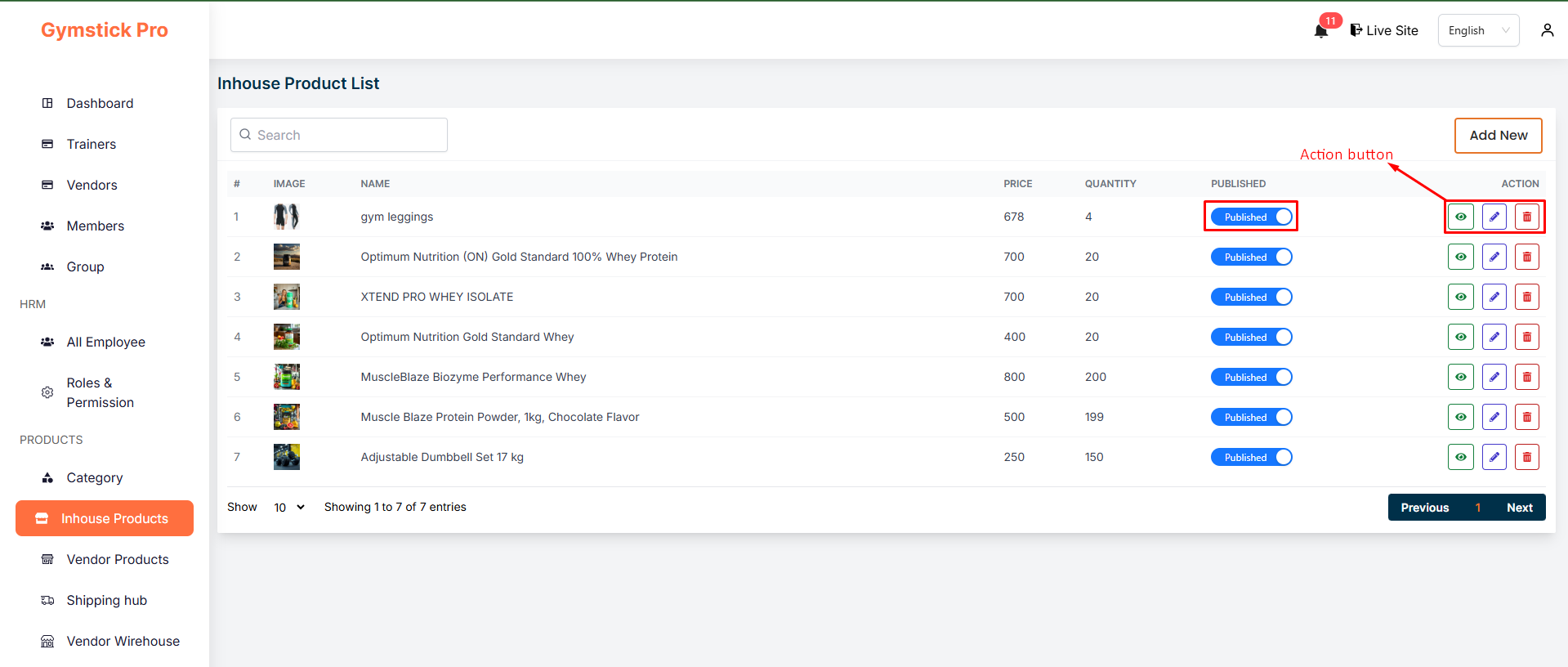Screen dimensions: 1568x667
Task: Click the Add New button
Action: coord(1498,135)
